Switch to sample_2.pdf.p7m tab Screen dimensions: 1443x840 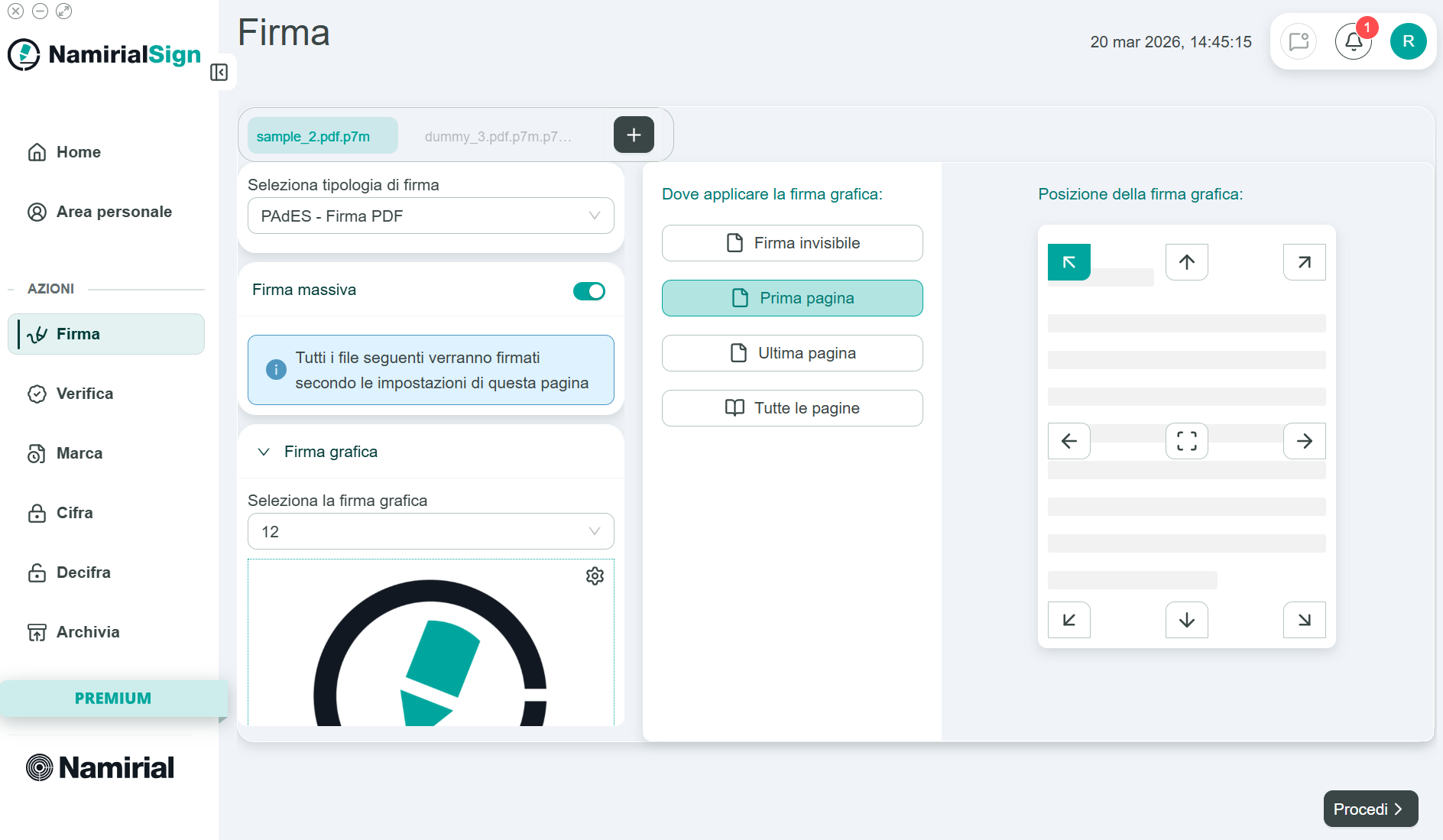tap(323, 136)
